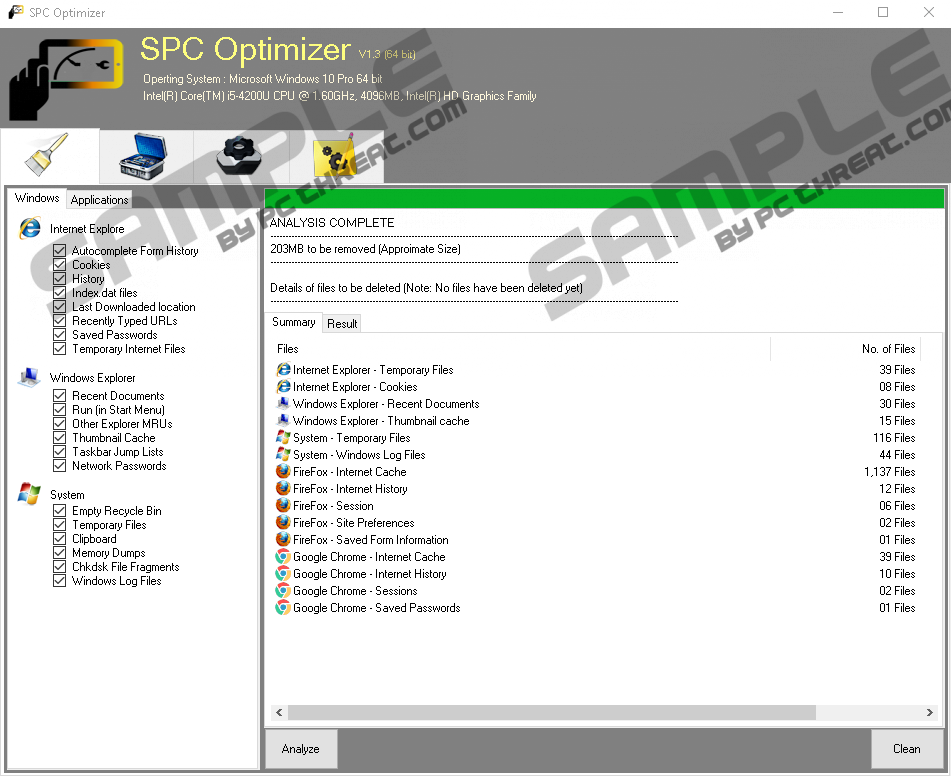Viewport: 951px width, 776px height.
Task: Select the '1,137 Files' count cell
Action: click(890, 471)
